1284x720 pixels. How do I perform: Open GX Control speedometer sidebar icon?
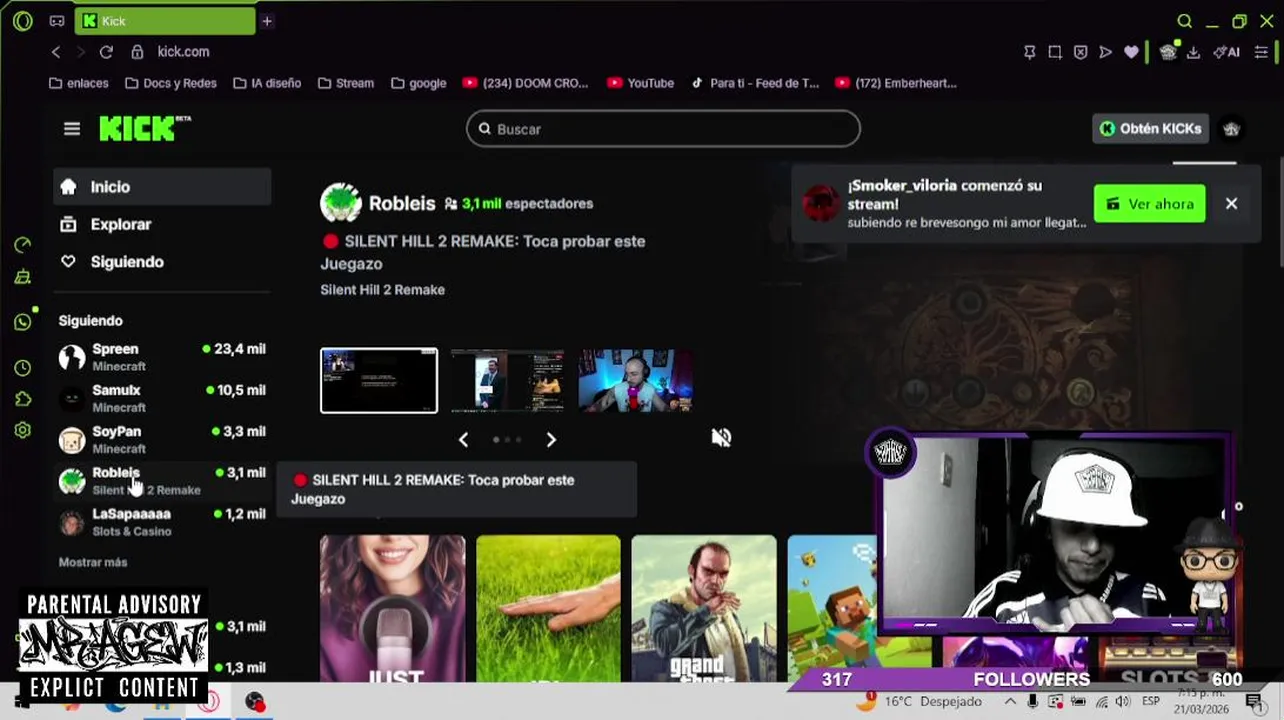point(23,245)
